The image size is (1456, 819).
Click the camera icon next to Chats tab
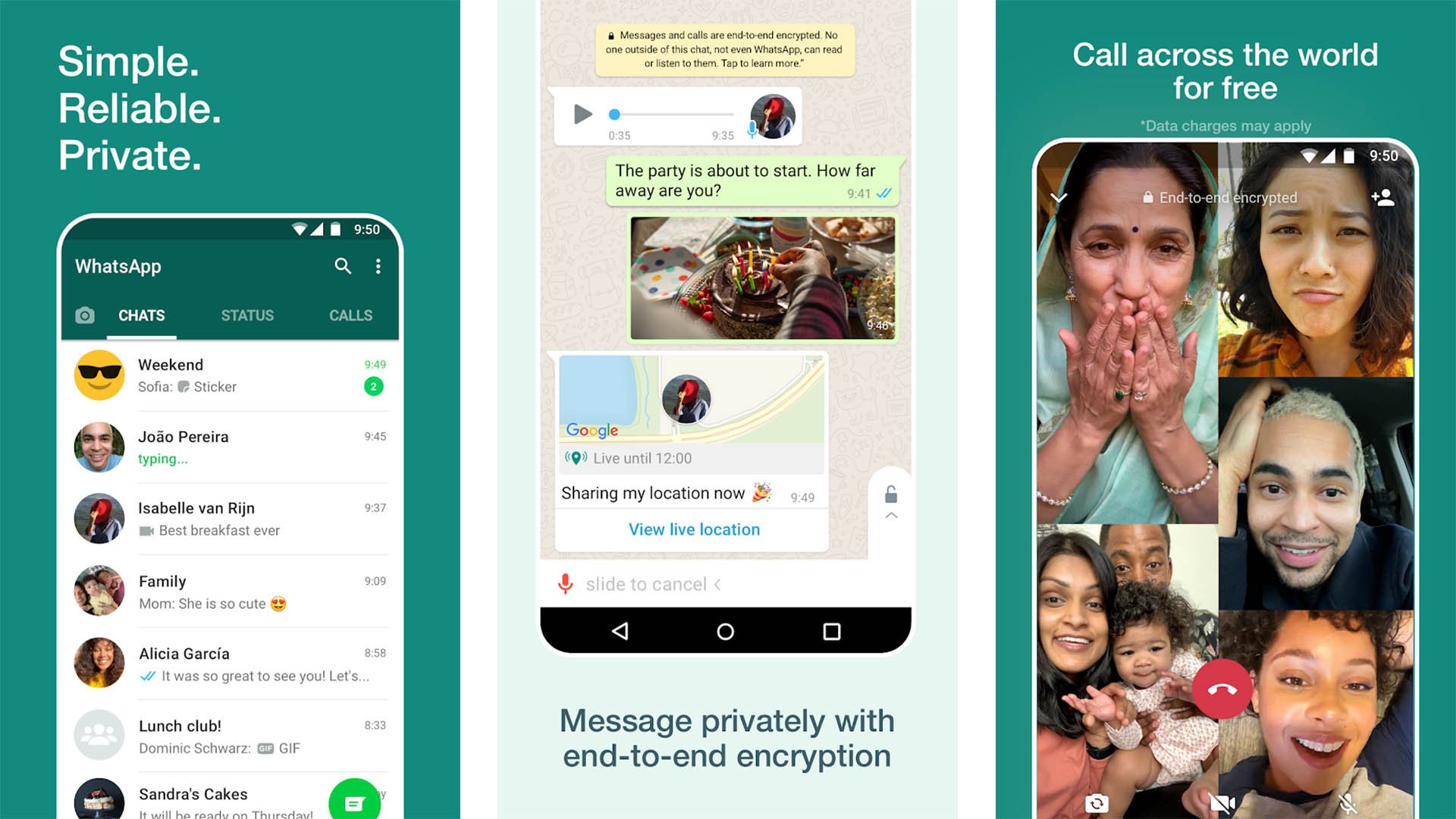coord(84,316)
